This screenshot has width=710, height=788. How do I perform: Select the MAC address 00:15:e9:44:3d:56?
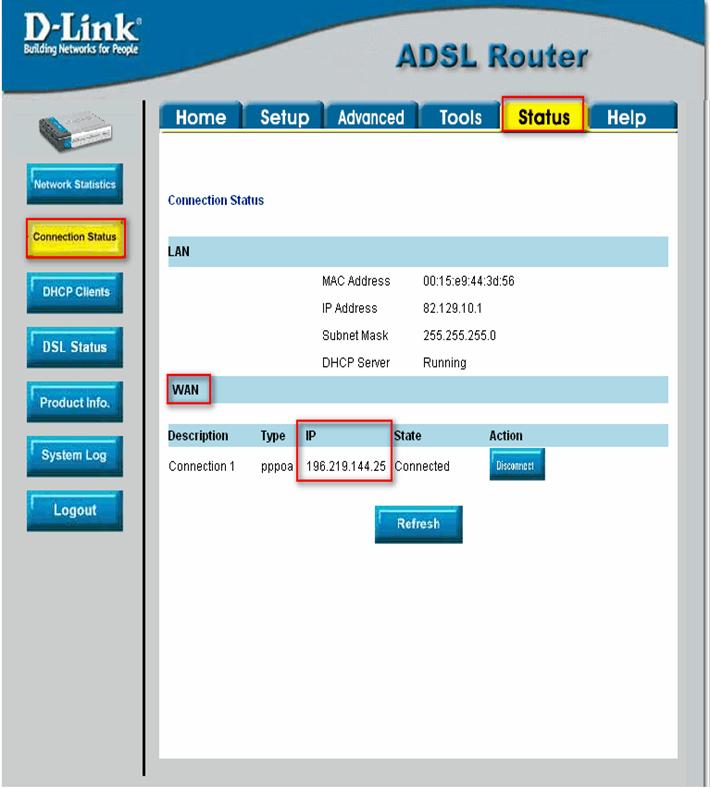click(469, 281)
